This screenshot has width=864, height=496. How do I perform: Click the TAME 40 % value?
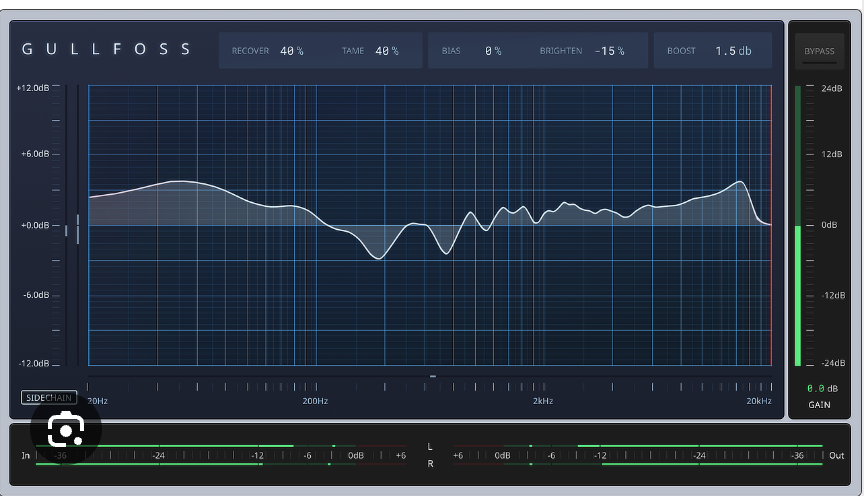click(387, 51)
